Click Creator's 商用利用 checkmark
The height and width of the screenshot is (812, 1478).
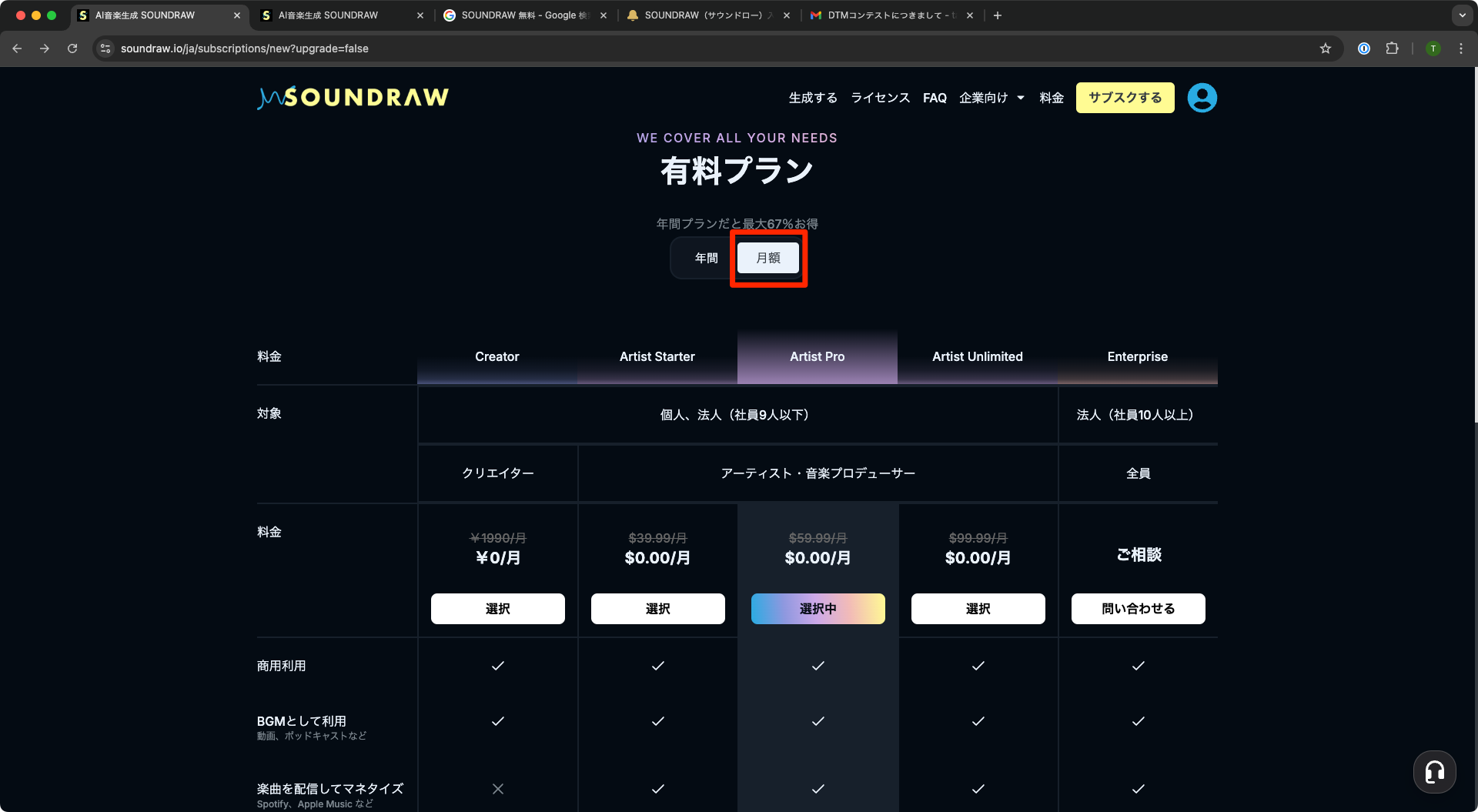[497, 666]
